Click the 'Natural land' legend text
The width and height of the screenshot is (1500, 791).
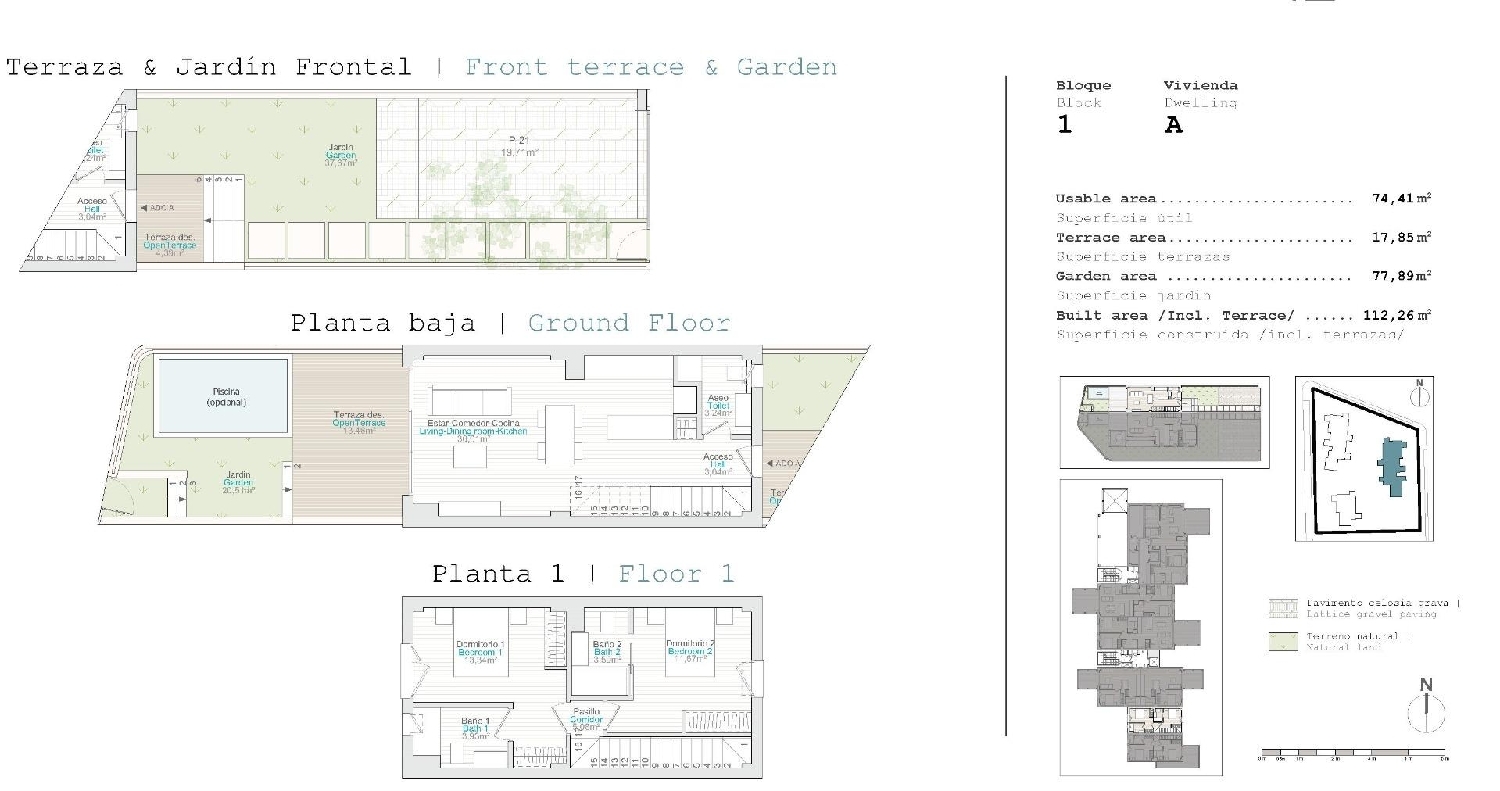tap(1343, 648)
